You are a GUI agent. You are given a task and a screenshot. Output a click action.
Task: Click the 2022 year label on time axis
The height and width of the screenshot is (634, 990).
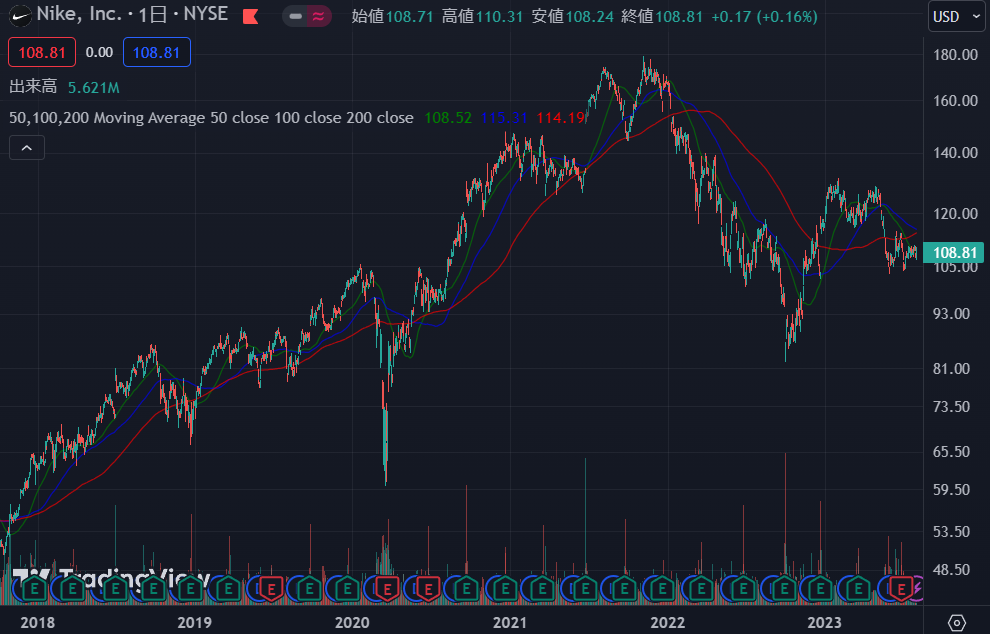click(x=667, y=623)
